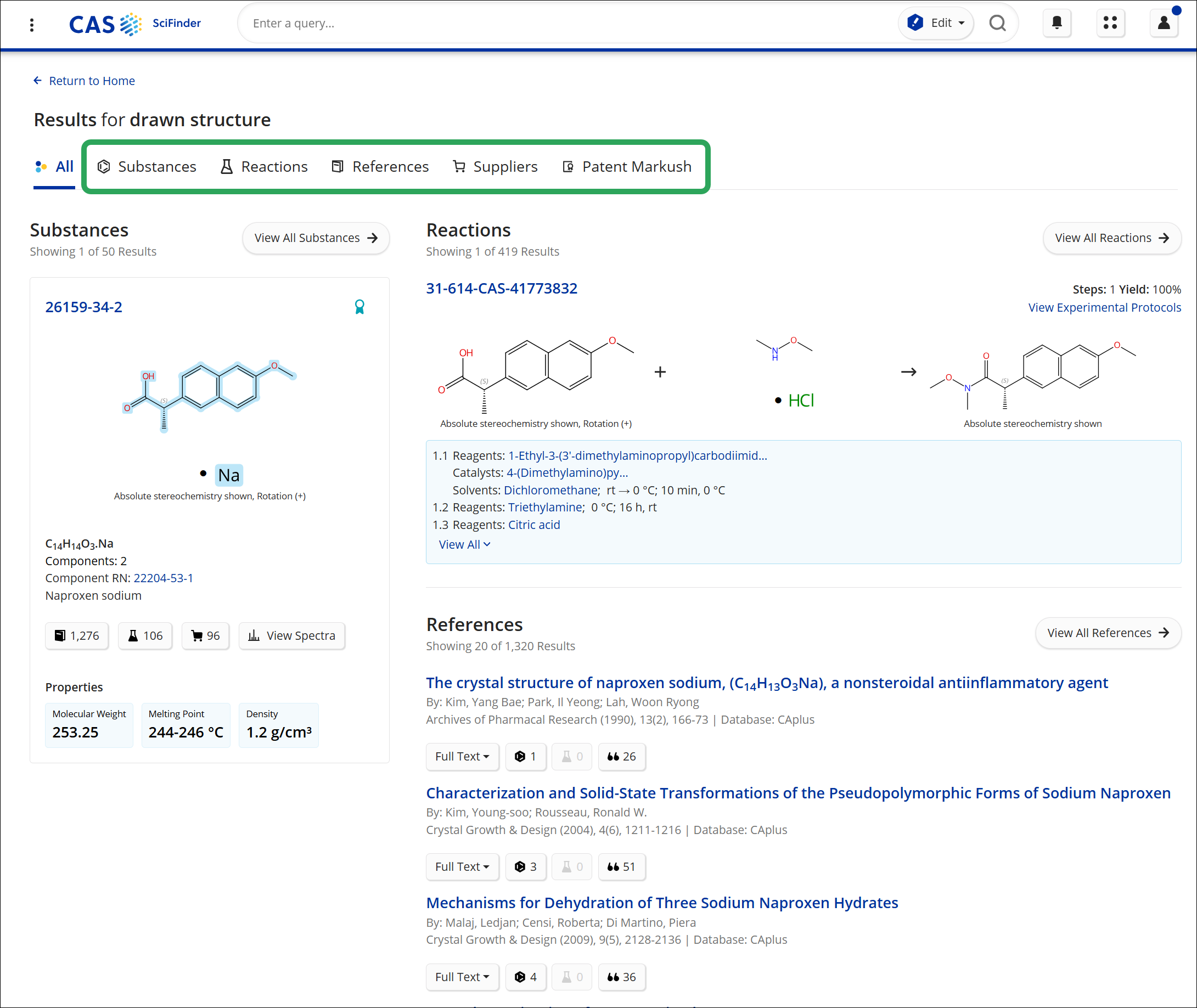This screenshot has width=1197, height=1008.
Task: Expand View All reaction steps
Action: (464, 544)
